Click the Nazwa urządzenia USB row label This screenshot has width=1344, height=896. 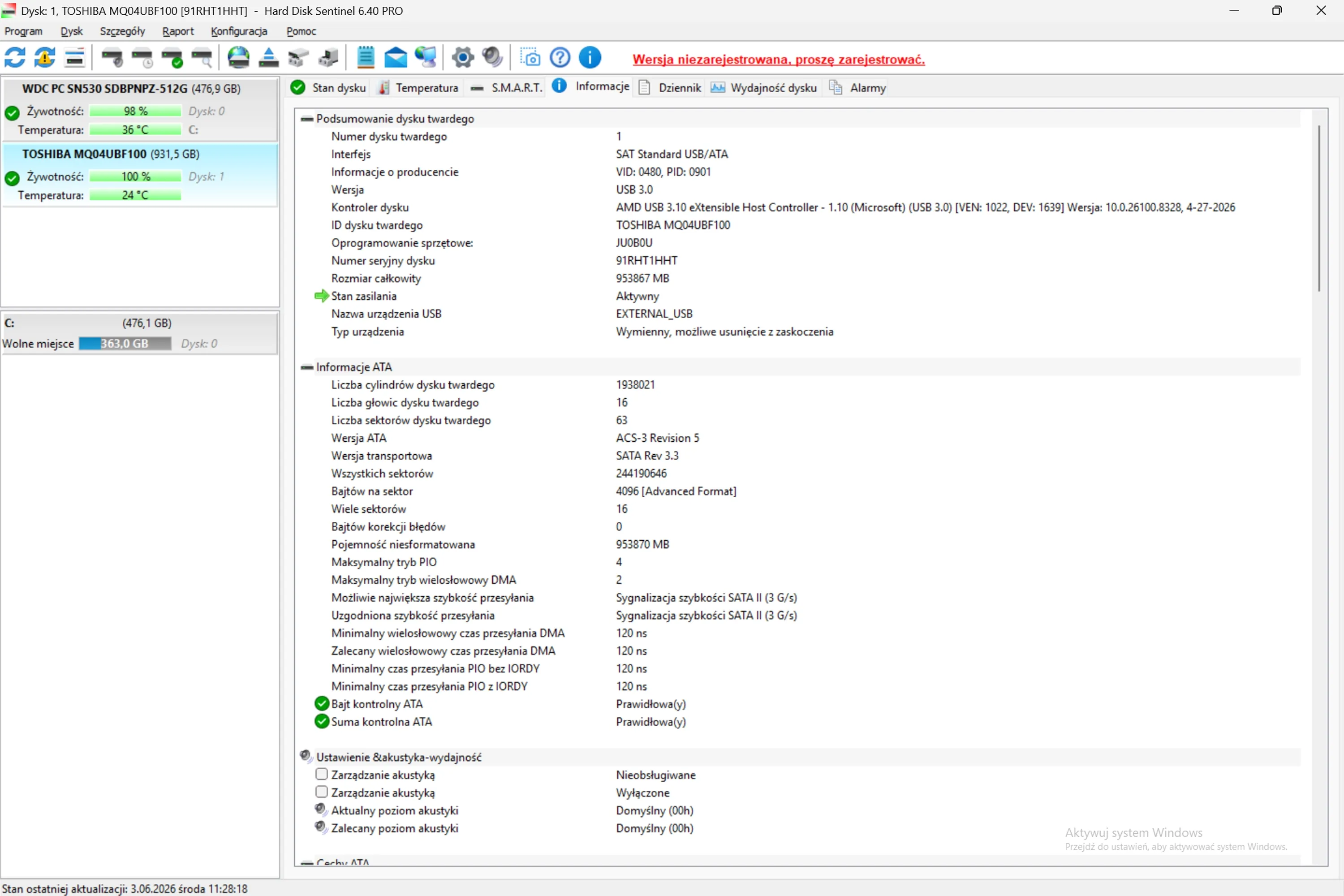(386, 314)
